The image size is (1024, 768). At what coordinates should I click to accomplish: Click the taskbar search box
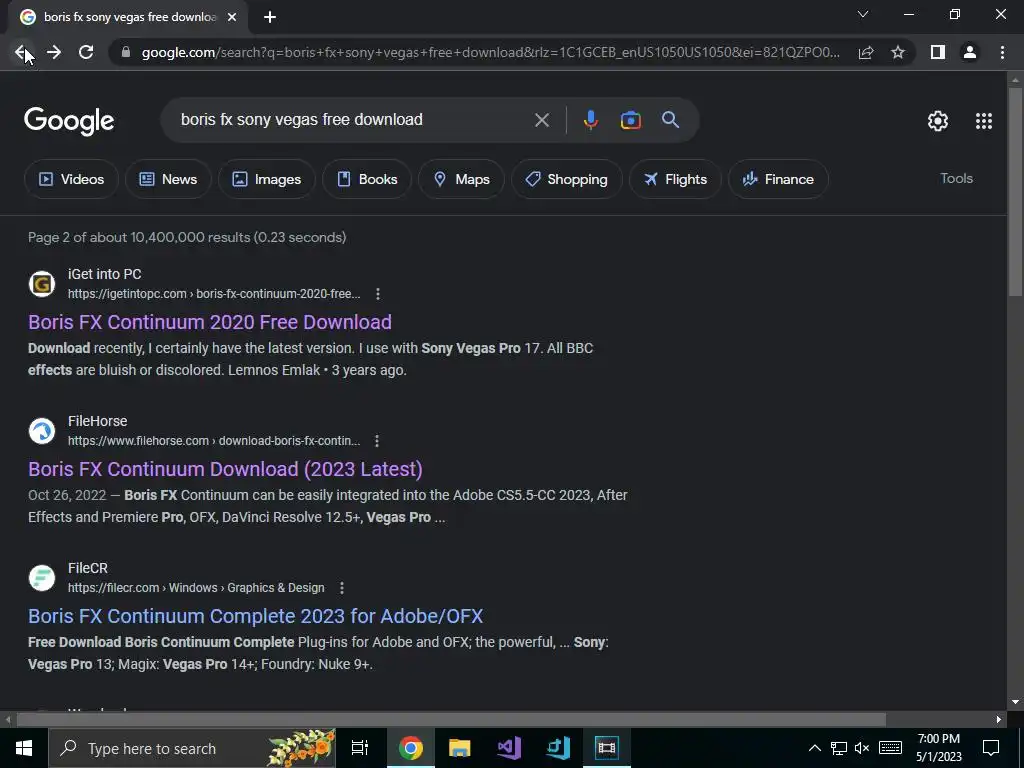(x=193, y=748)
